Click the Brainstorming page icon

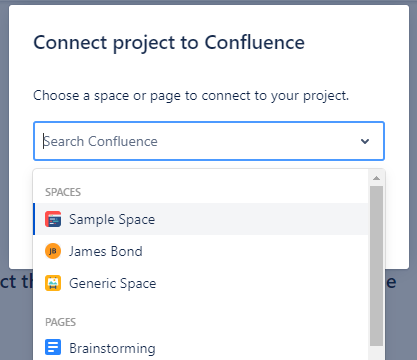53,347
